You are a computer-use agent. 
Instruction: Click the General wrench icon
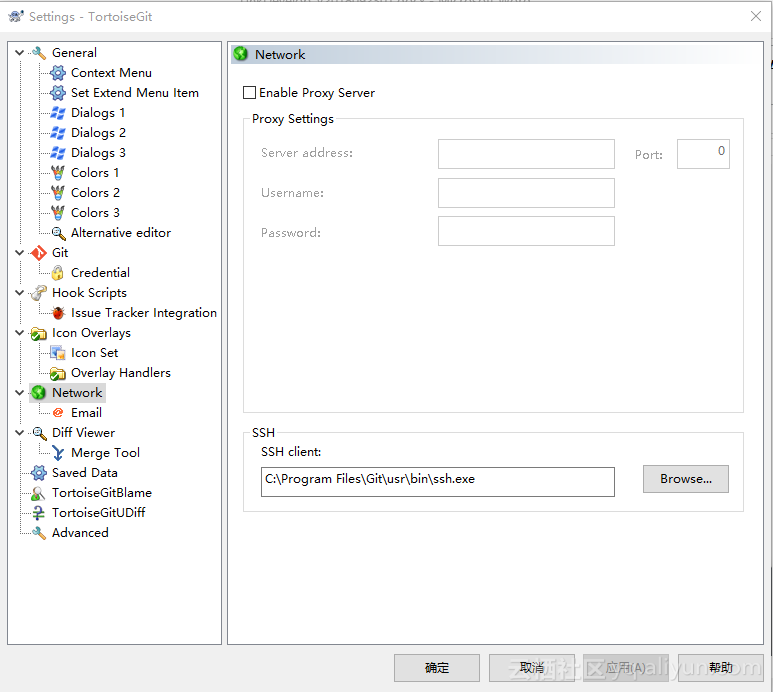(38, 53)
